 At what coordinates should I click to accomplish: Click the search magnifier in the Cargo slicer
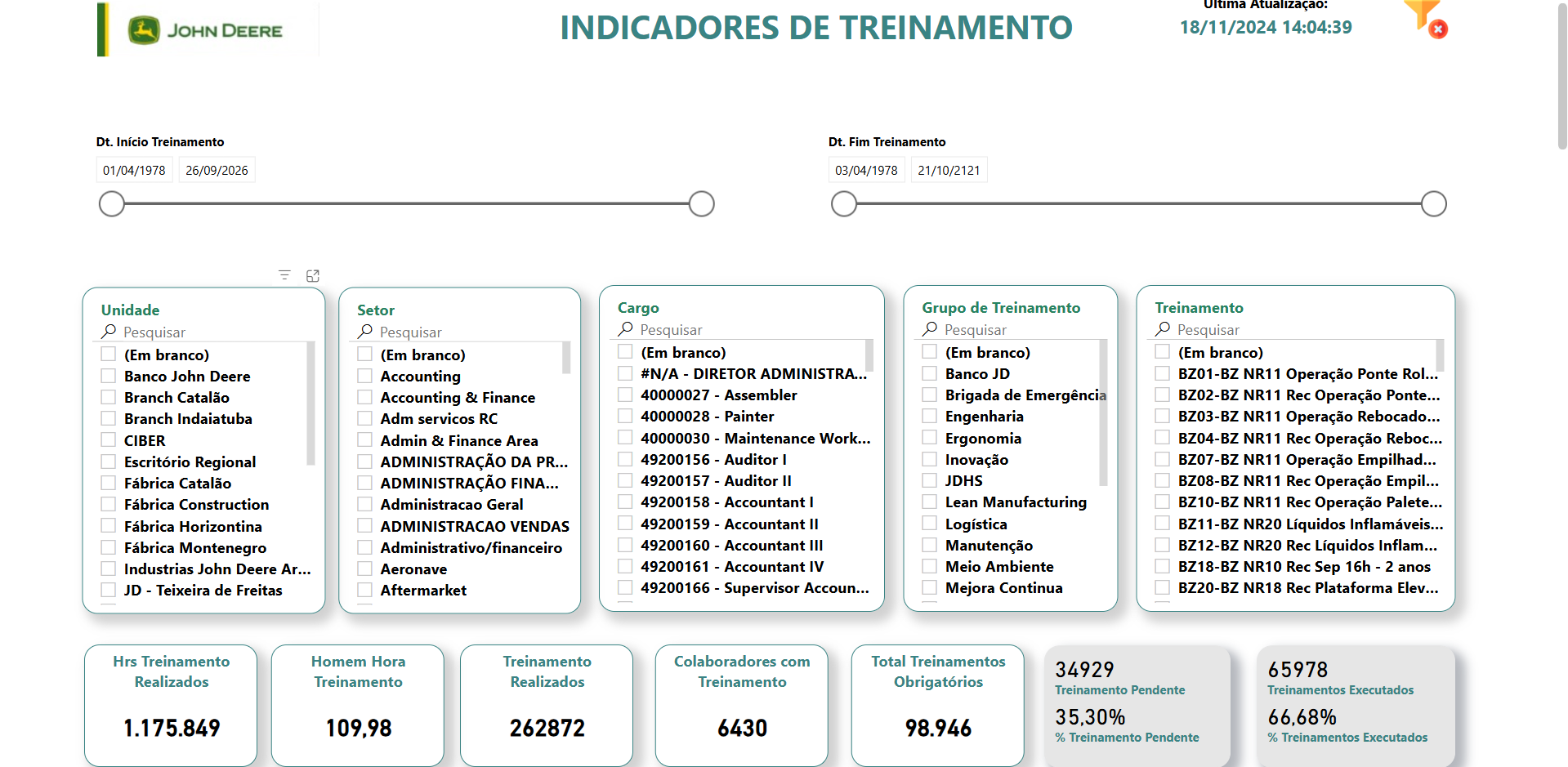(625, 329)
